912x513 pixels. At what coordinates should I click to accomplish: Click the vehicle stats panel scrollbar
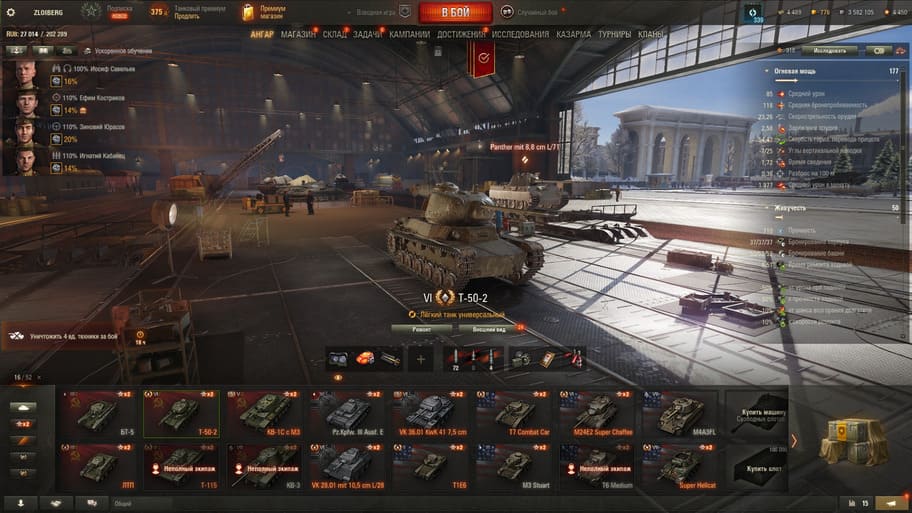905,204
